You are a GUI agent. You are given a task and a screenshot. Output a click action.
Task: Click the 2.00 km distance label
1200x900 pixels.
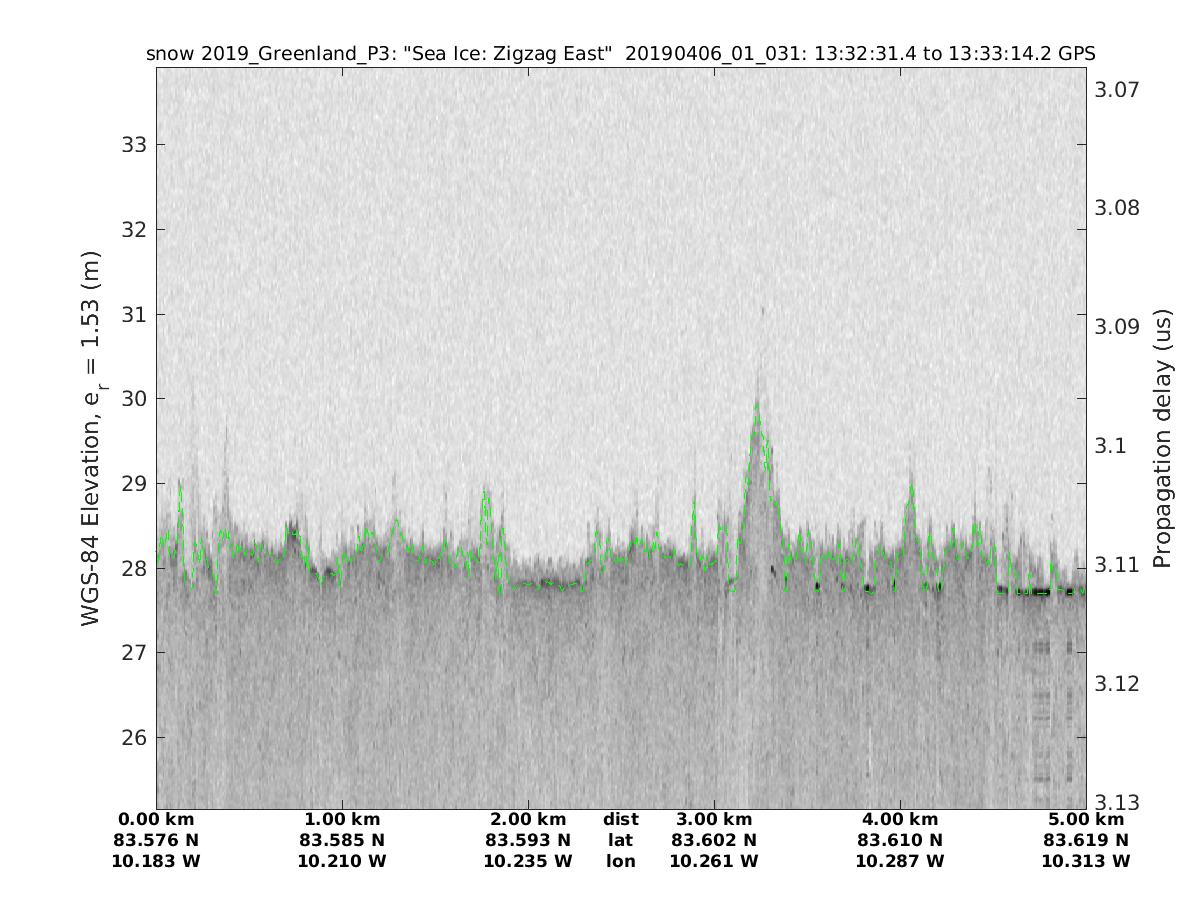click(527, 820)
